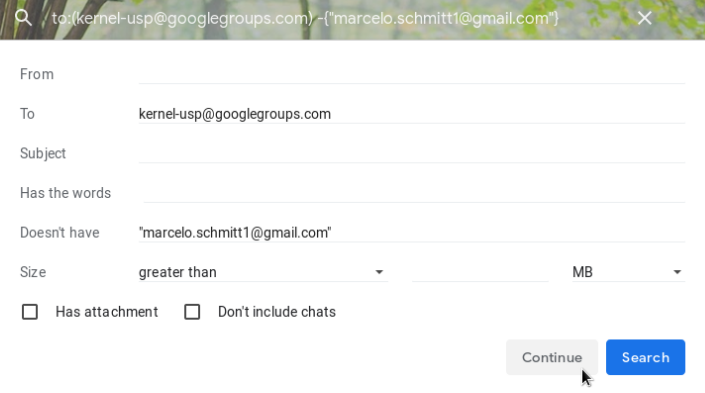
Task: Focus the From input field
Action: [x=411, y=74]
